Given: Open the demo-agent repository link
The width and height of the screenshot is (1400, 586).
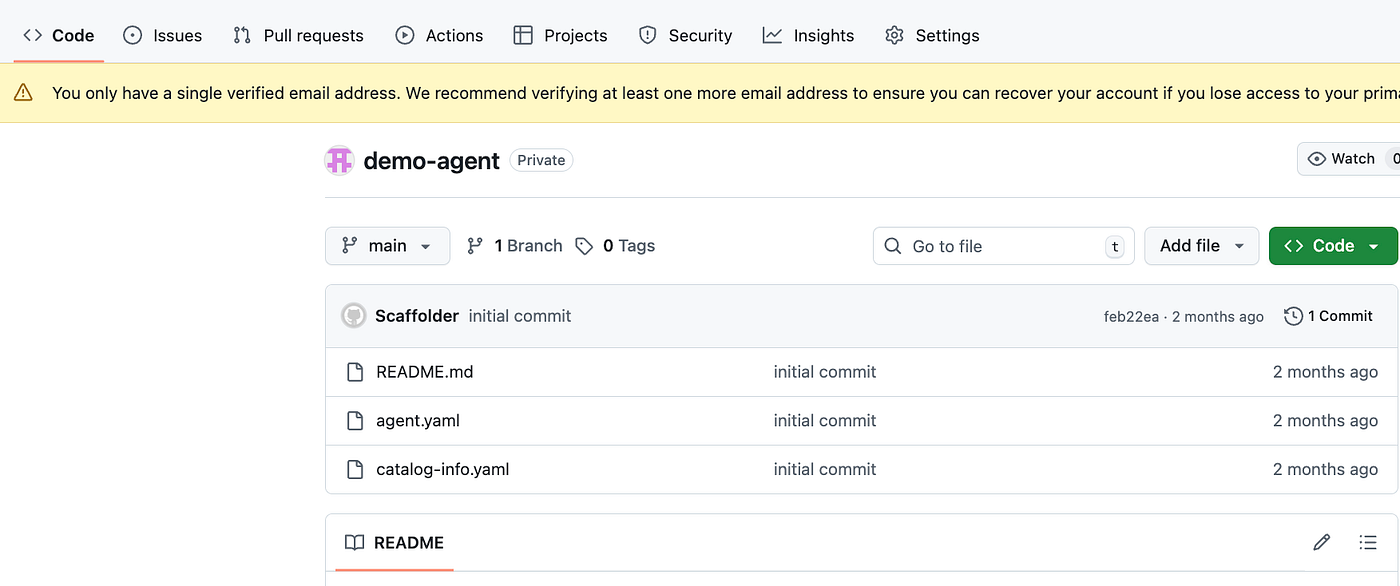Looking at the screenshot, I should pyautogui.click(x=431, y=160).
